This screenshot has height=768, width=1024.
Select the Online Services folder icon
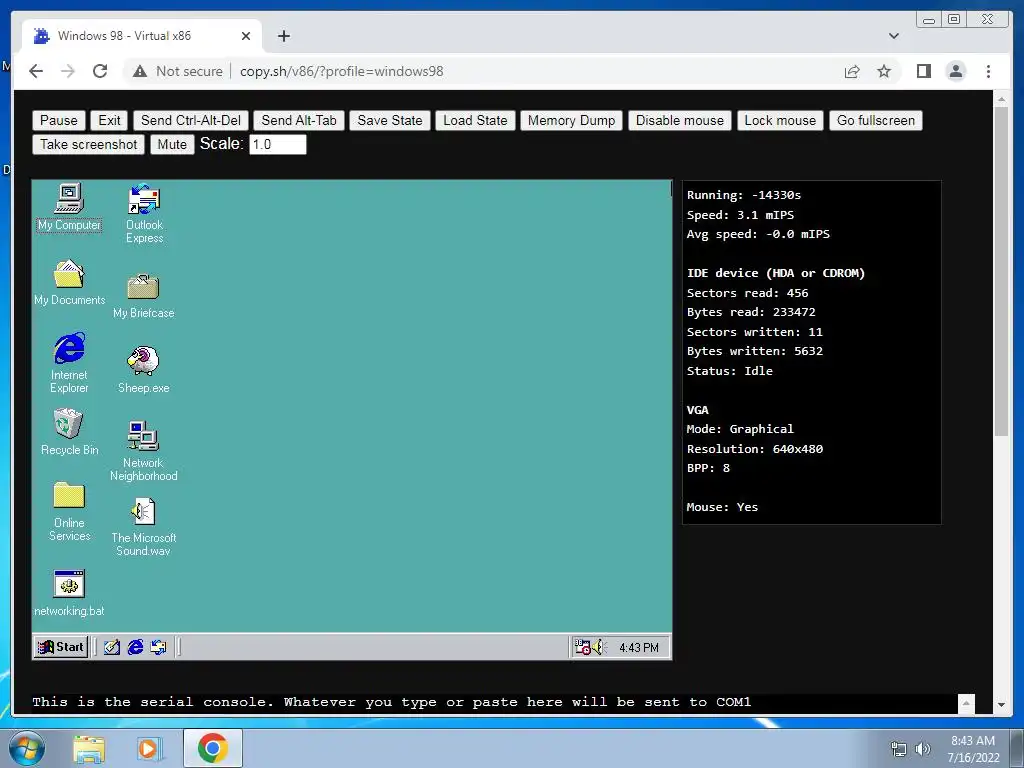69,512
